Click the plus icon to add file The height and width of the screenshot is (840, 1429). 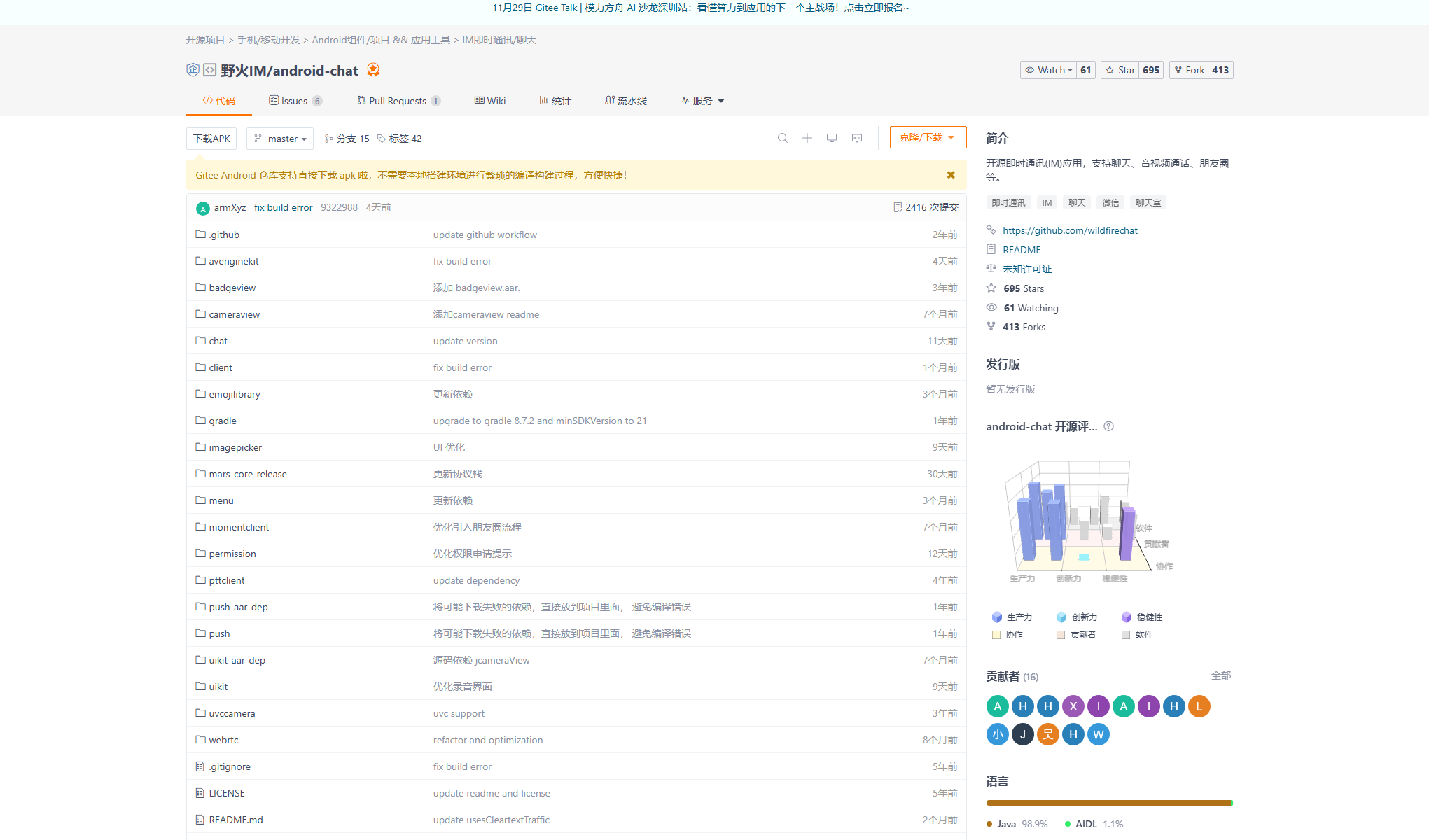pos(807,138)
